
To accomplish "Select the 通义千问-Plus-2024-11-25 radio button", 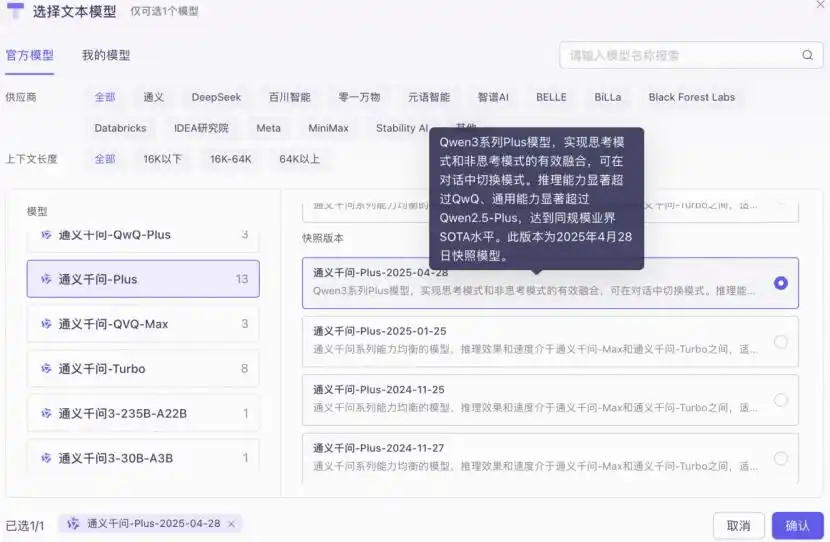I will point(781,400).
